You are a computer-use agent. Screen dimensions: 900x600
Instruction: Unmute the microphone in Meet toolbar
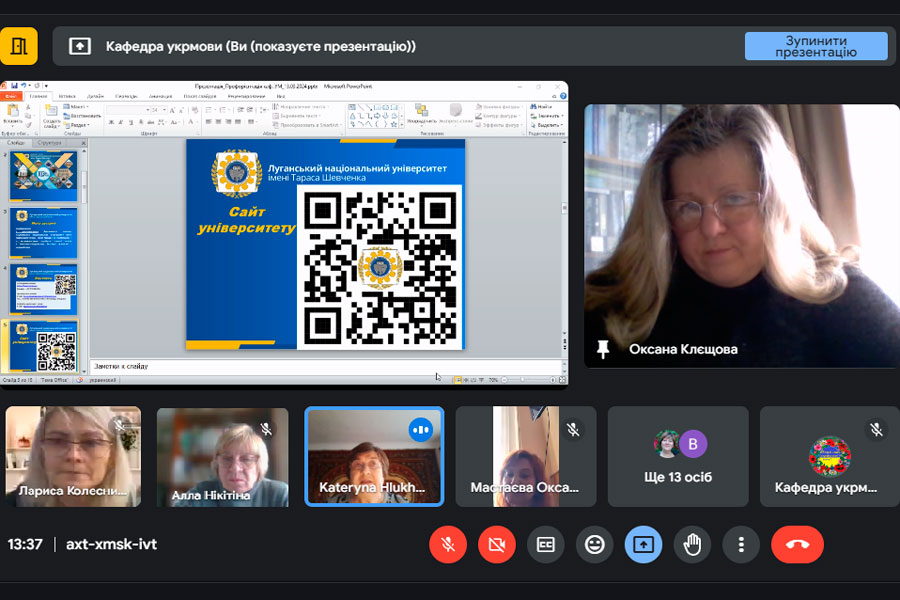[x=448, y=544]
